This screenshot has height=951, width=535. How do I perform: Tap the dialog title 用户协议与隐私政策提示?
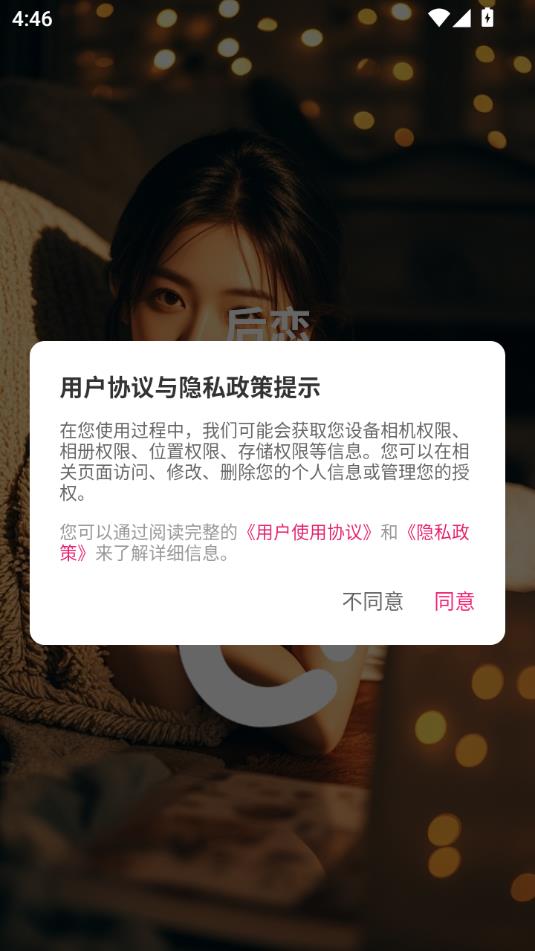189,388
